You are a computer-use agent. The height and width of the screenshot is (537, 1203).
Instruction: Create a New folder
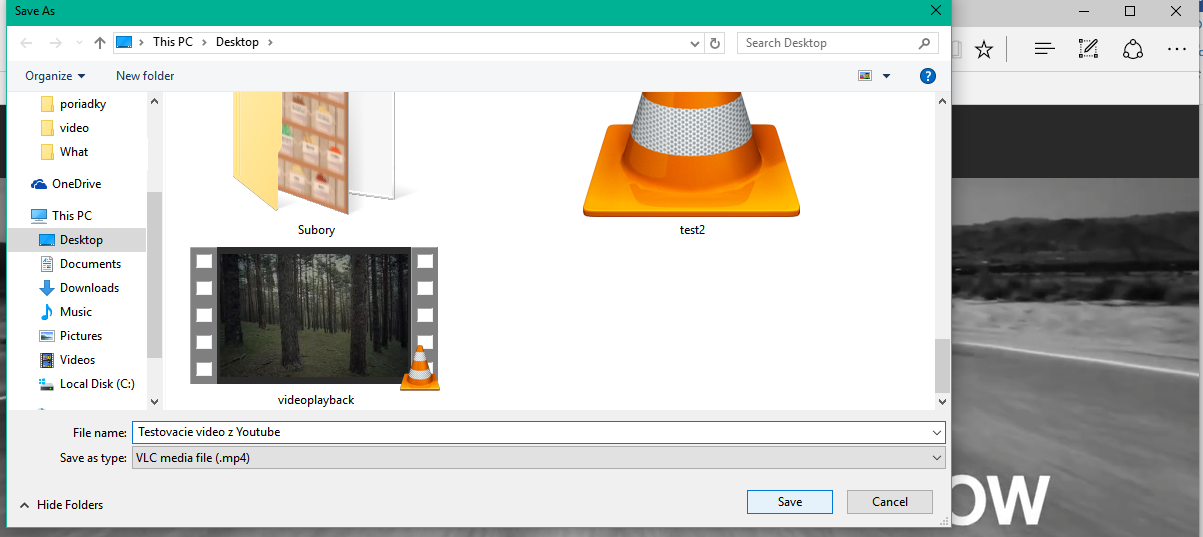pos(145,76)
